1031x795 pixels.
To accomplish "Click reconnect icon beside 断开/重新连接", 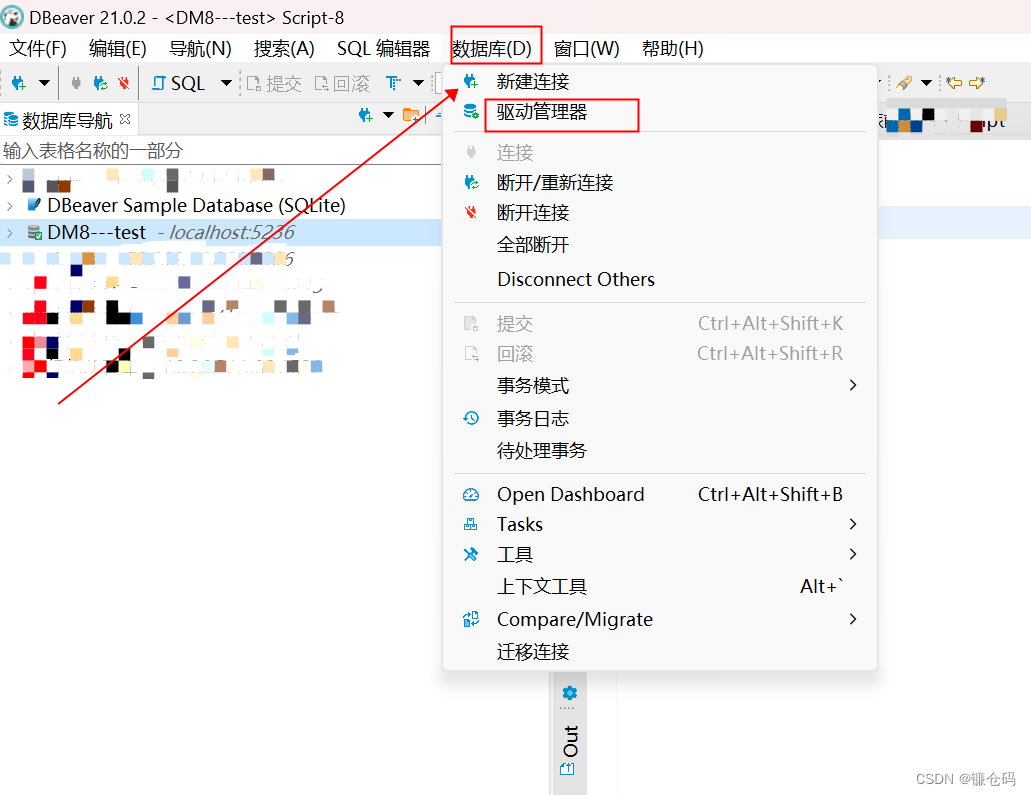I will [x=471, y=182].
